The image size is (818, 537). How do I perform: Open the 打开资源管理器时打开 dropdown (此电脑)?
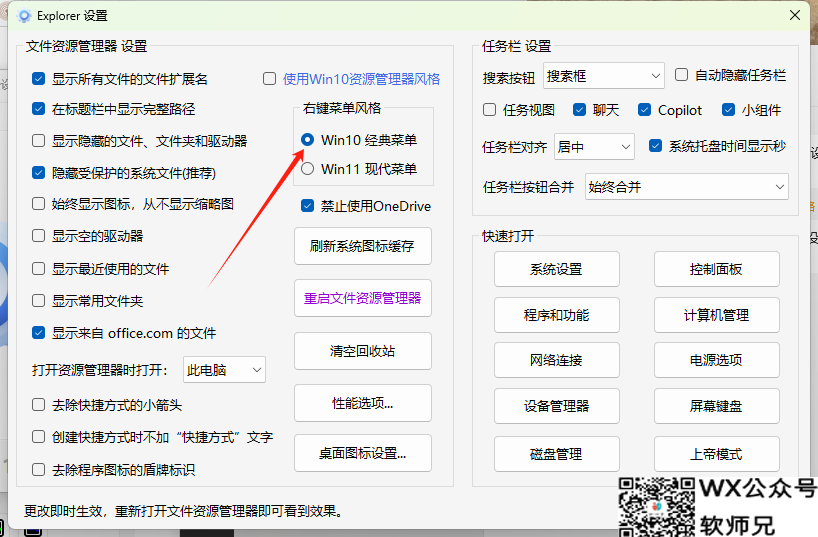pyautogui.click(x=224, y=370)
